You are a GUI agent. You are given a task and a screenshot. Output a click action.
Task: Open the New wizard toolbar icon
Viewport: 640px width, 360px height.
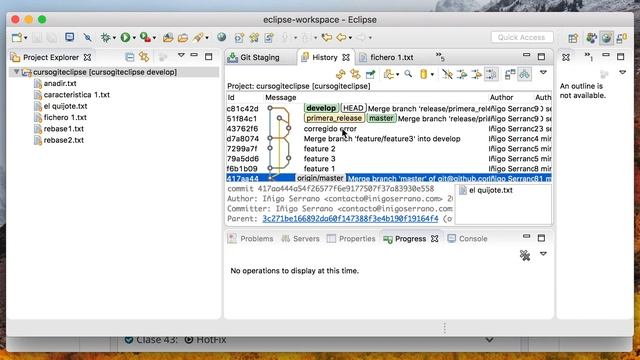point(17,38)
